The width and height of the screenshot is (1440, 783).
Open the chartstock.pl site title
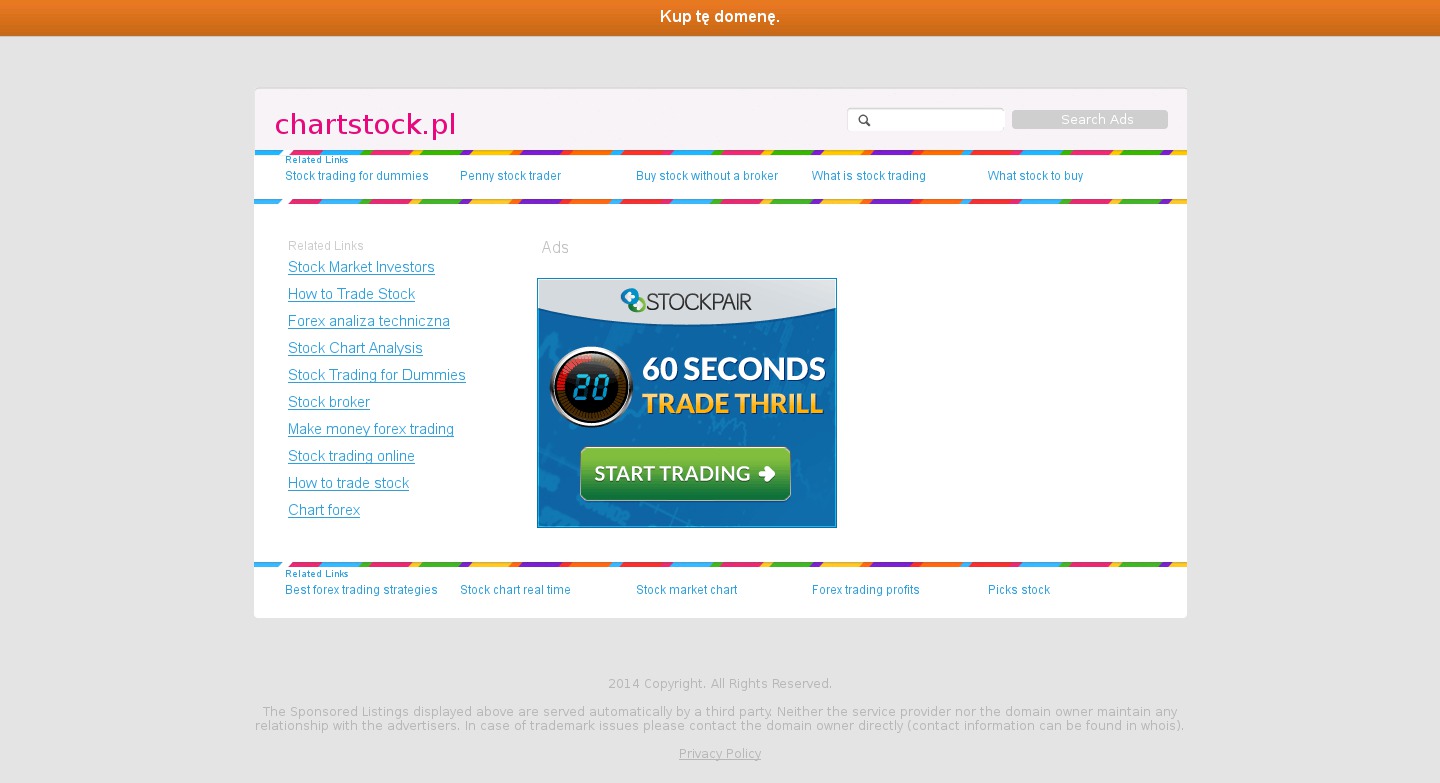click(x=365, y=125)
